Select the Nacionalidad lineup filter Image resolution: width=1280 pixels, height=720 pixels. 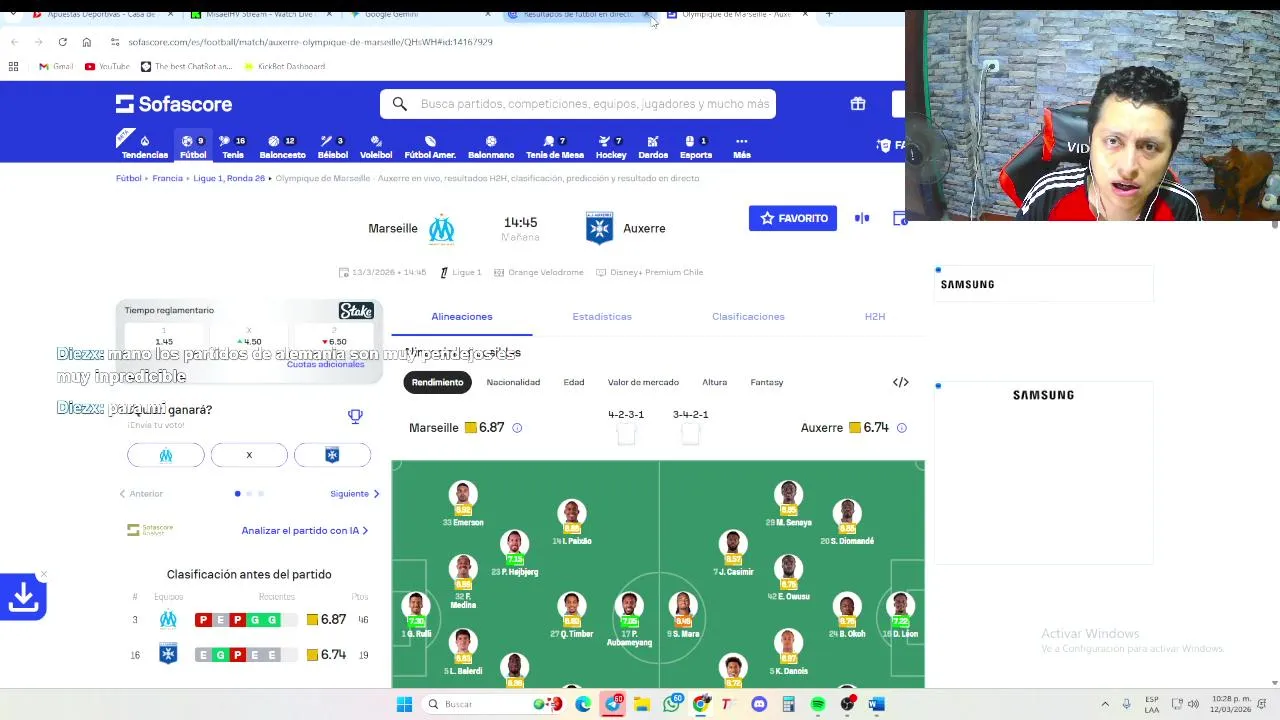pyautogui.click(x=513, y=382)
